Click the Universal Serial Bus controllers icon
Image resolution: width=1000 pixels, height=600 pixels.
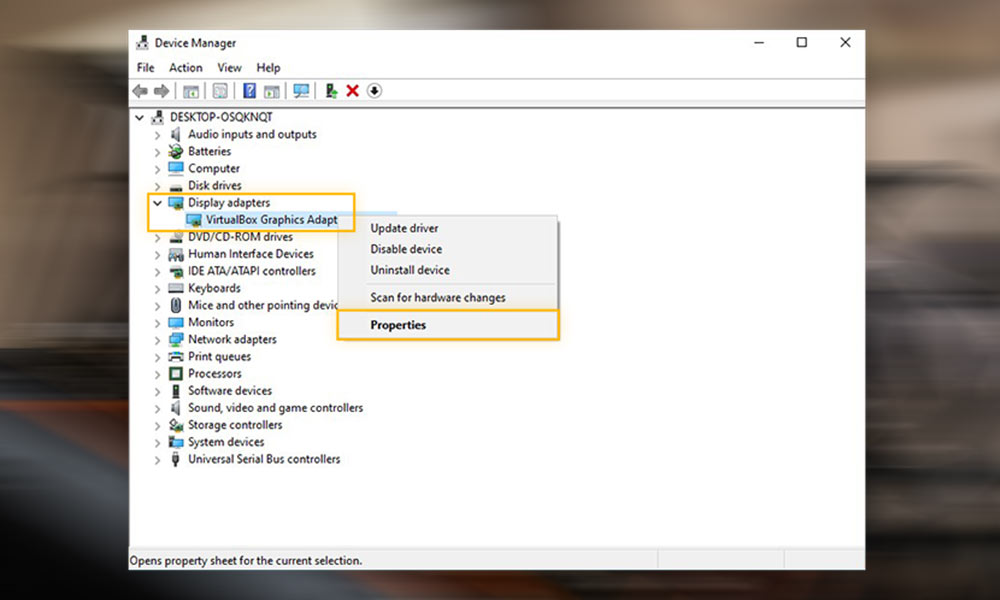175,459
